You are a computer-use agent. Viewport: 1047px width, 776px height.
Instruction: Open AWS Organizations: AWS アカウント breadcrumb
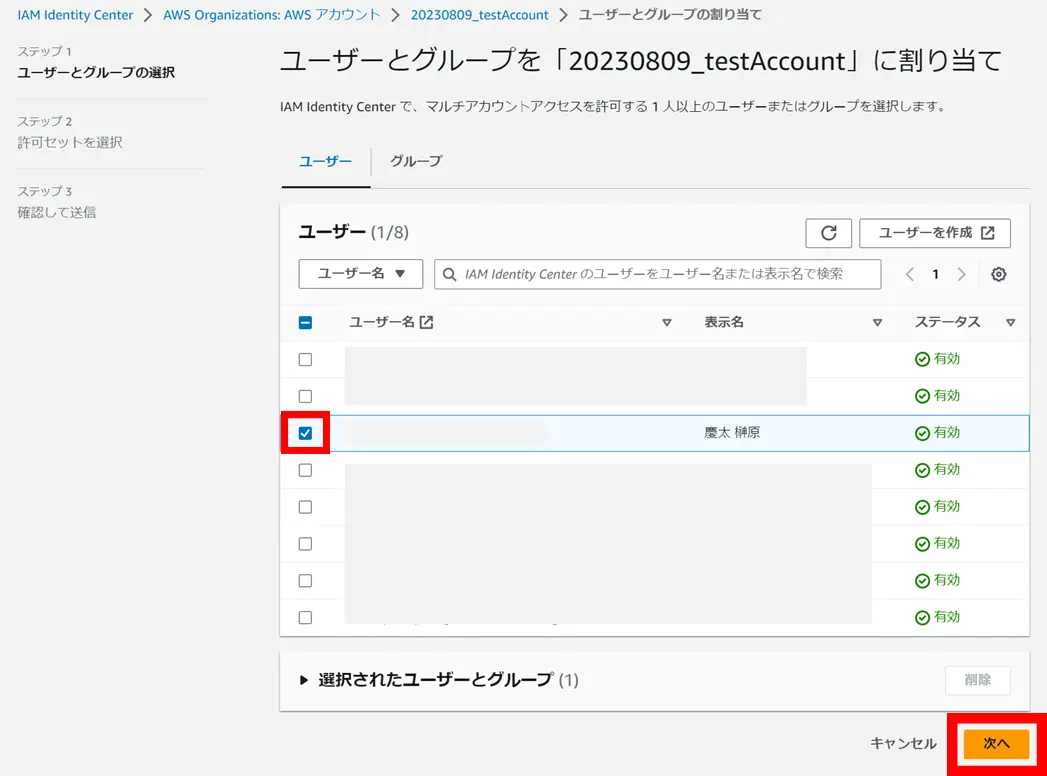pos(272,15)
